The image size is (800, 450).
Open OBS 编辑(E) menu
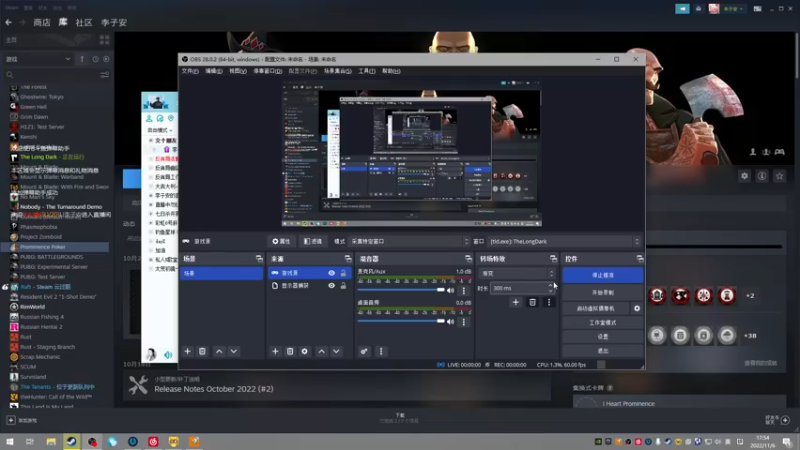[214, 71]
